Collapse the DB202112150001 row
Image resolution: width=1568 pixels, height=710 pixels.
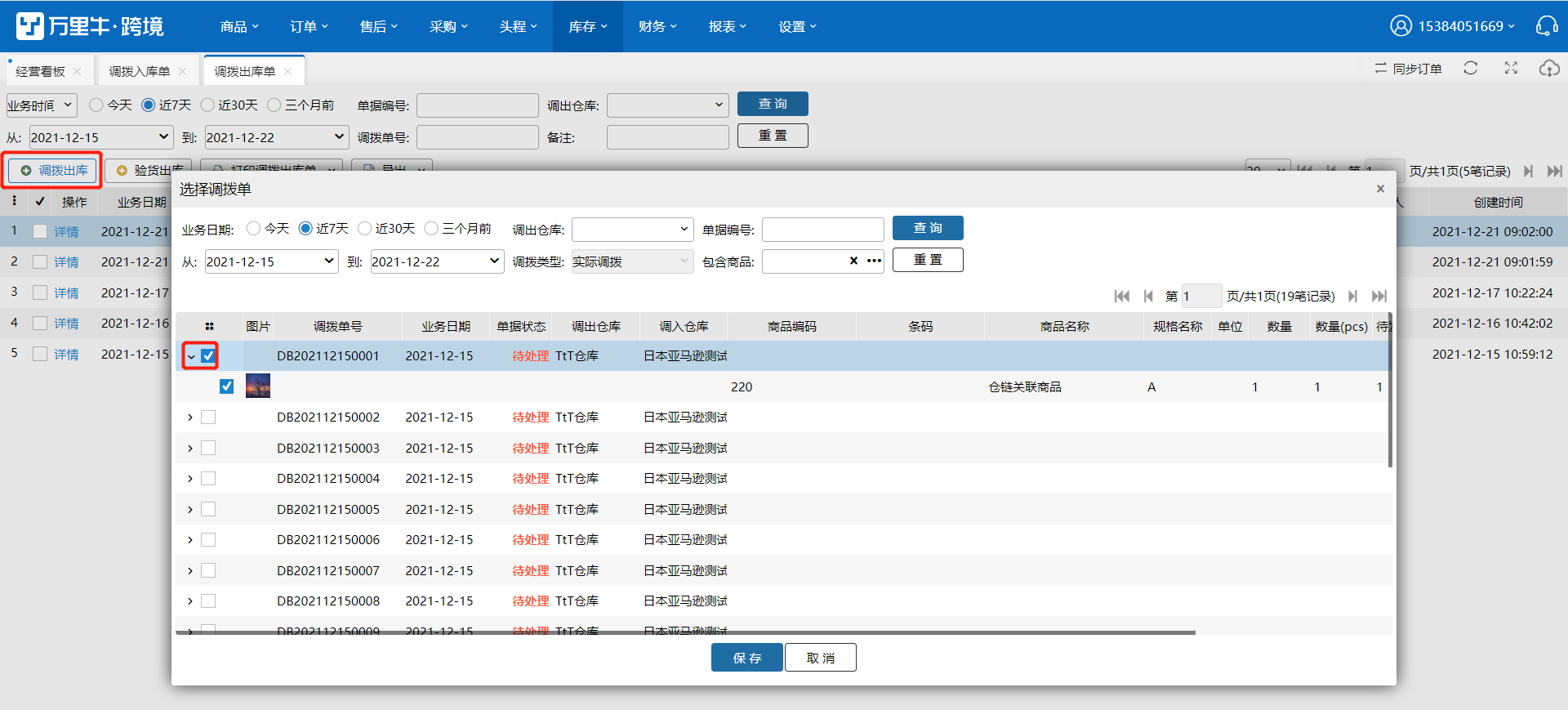coord(190,356)
